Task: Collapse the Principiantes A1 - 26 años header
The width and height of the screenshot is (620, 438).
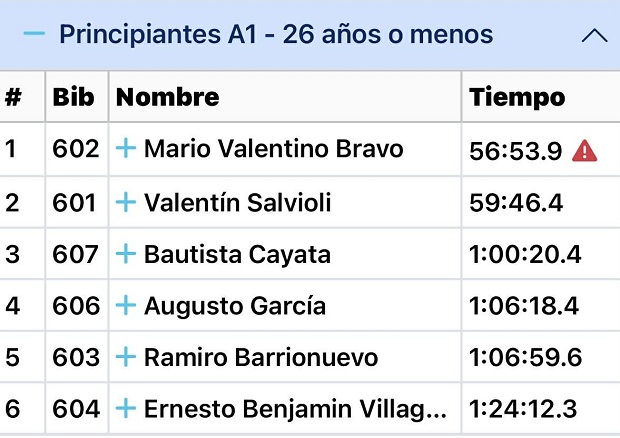Action: pos(276,35)
